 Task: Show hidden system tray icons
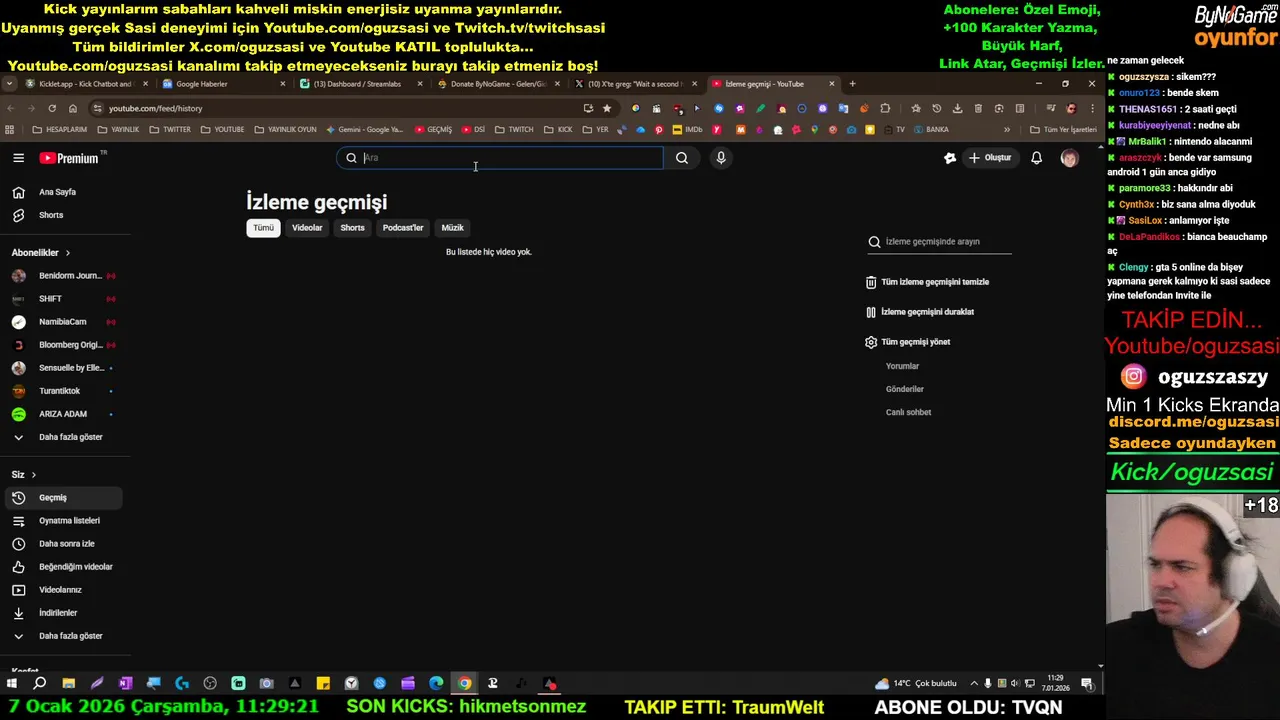[974, 684]
